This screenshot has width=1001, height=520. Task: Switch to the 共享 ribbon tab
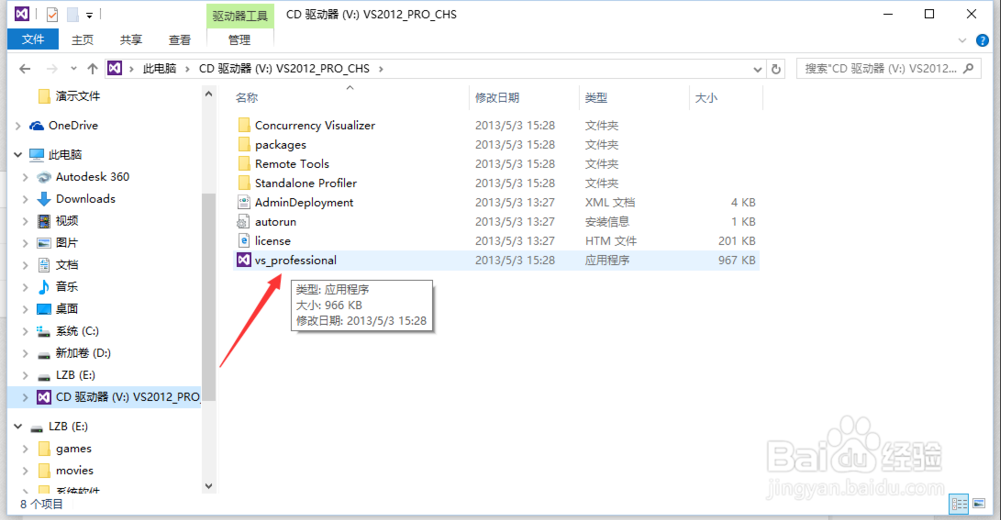pyautogui.click(x=131, y=40)
